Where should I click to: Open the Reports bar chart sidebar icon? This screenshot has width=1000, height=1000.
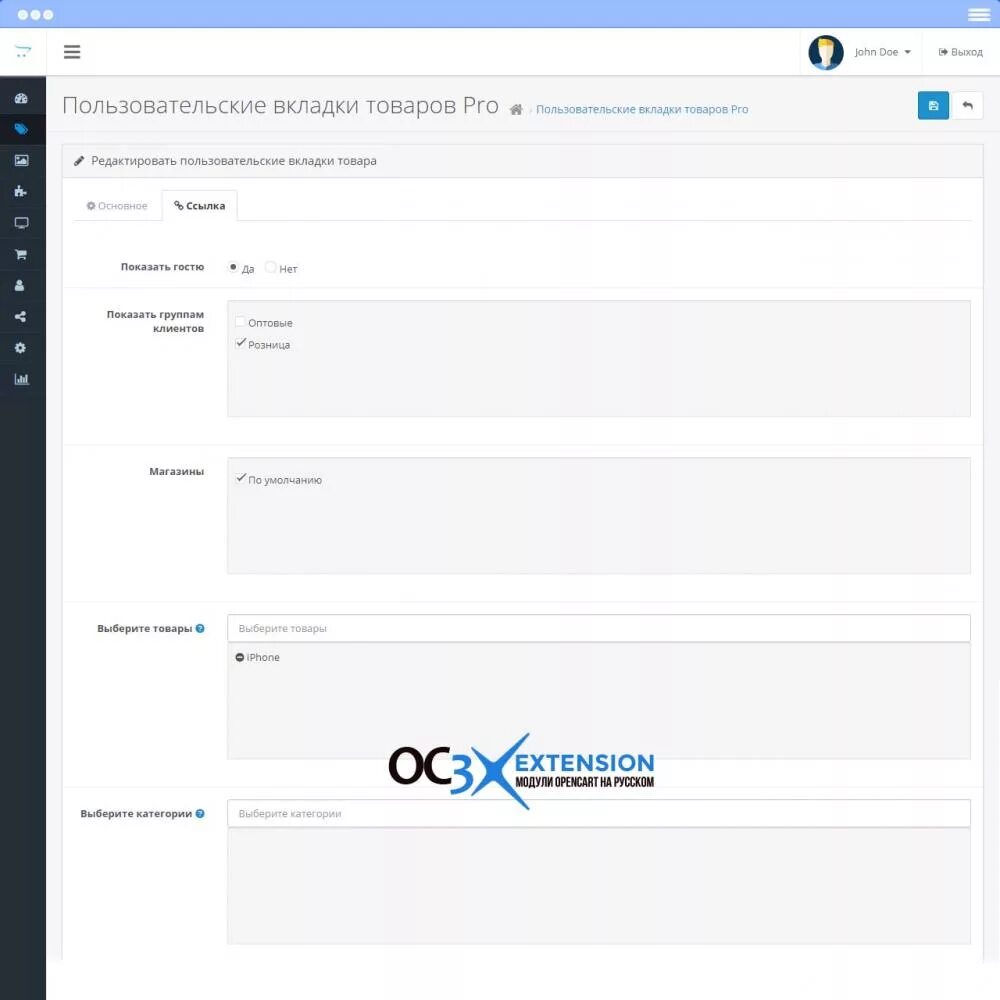21,379
